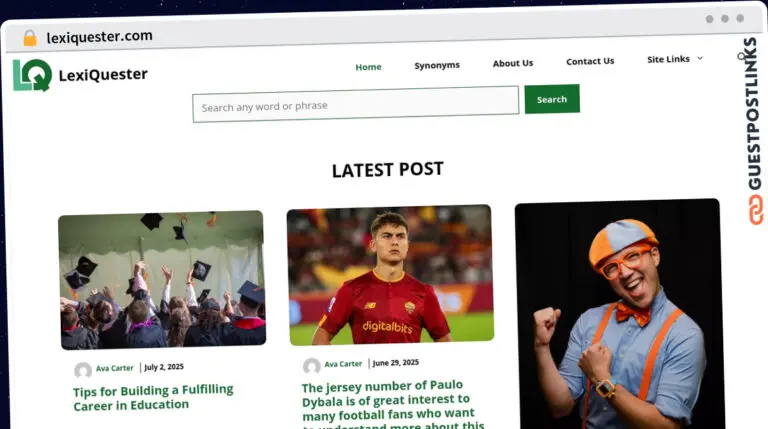Open the About Us page

coord(513,63)
